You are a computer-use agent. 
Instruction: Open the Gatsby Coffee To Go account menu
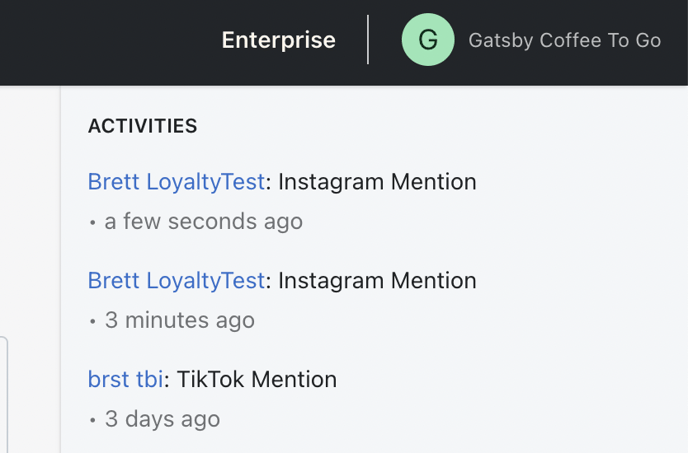tap(565, 40)
